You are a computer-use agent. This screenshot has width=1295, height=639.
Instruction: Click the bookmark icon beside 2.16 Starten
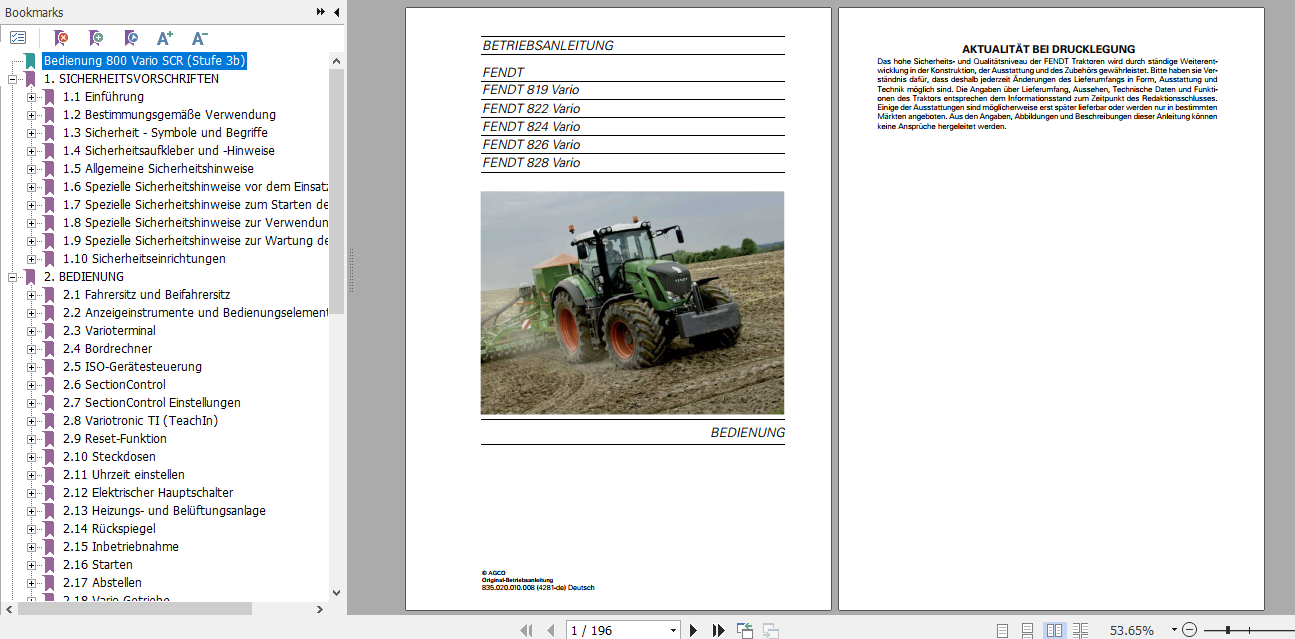coord(49,565)
